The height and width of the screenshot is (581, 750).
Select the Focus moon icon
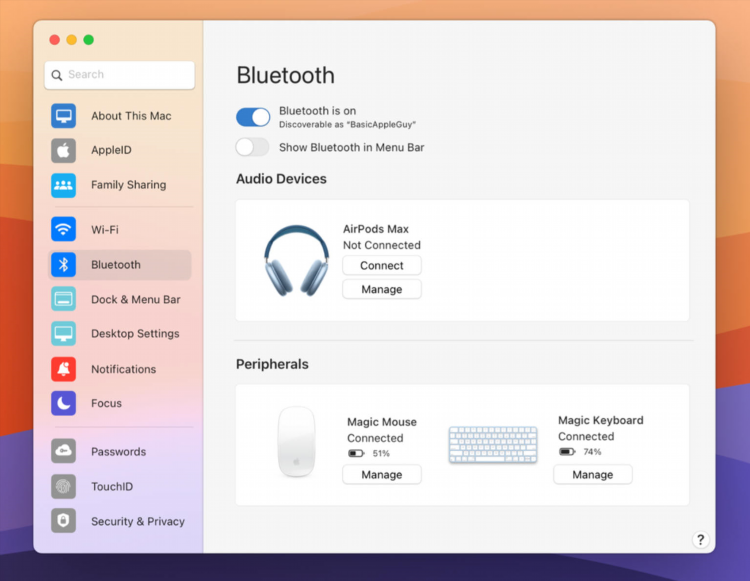[63, 403]
